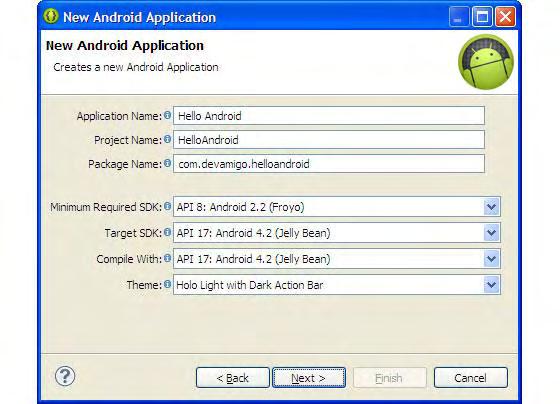Click the title bar application icon

click(x=51, y=16)
